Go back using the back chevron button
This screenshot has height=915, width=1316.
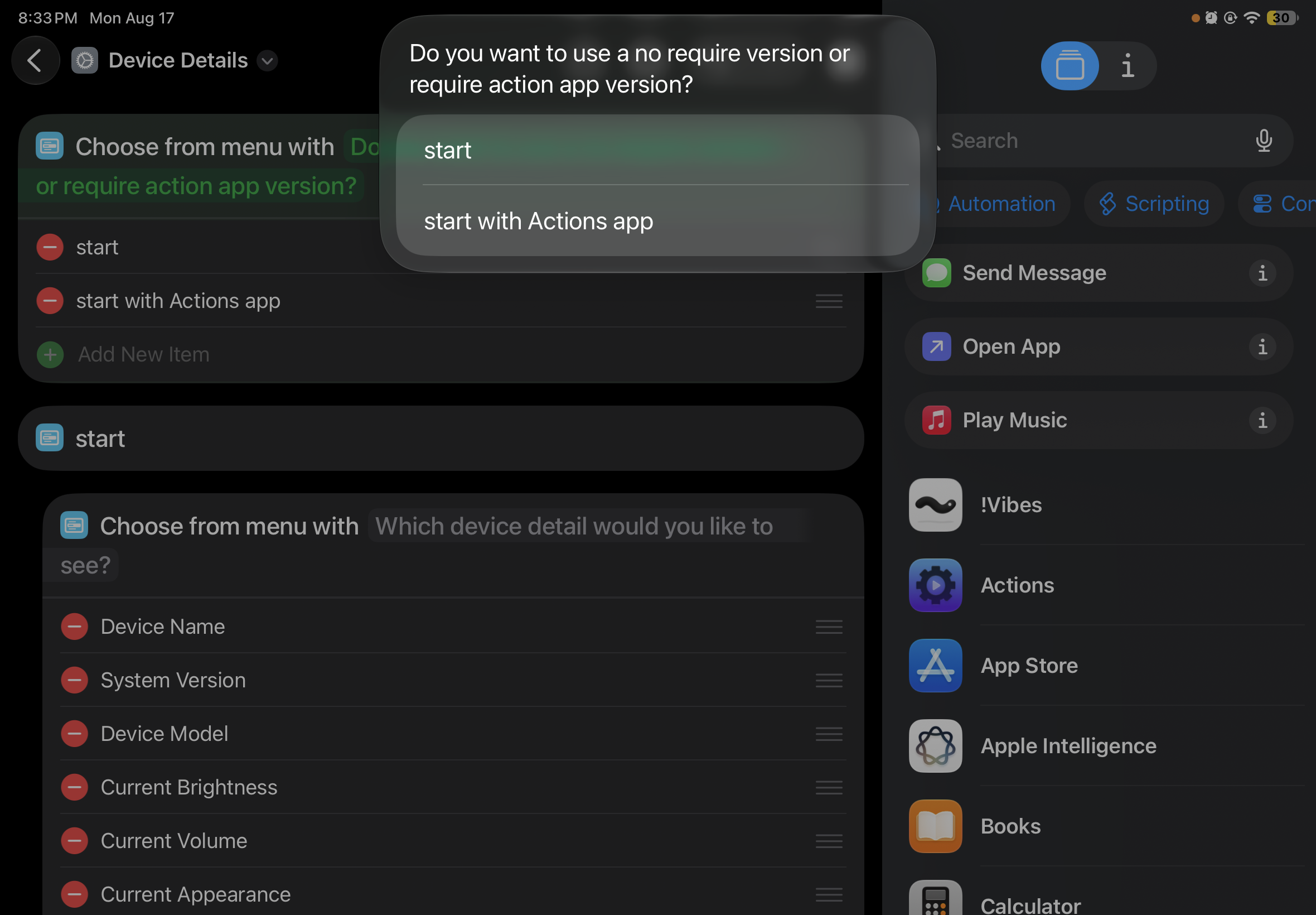click(36, 60)
